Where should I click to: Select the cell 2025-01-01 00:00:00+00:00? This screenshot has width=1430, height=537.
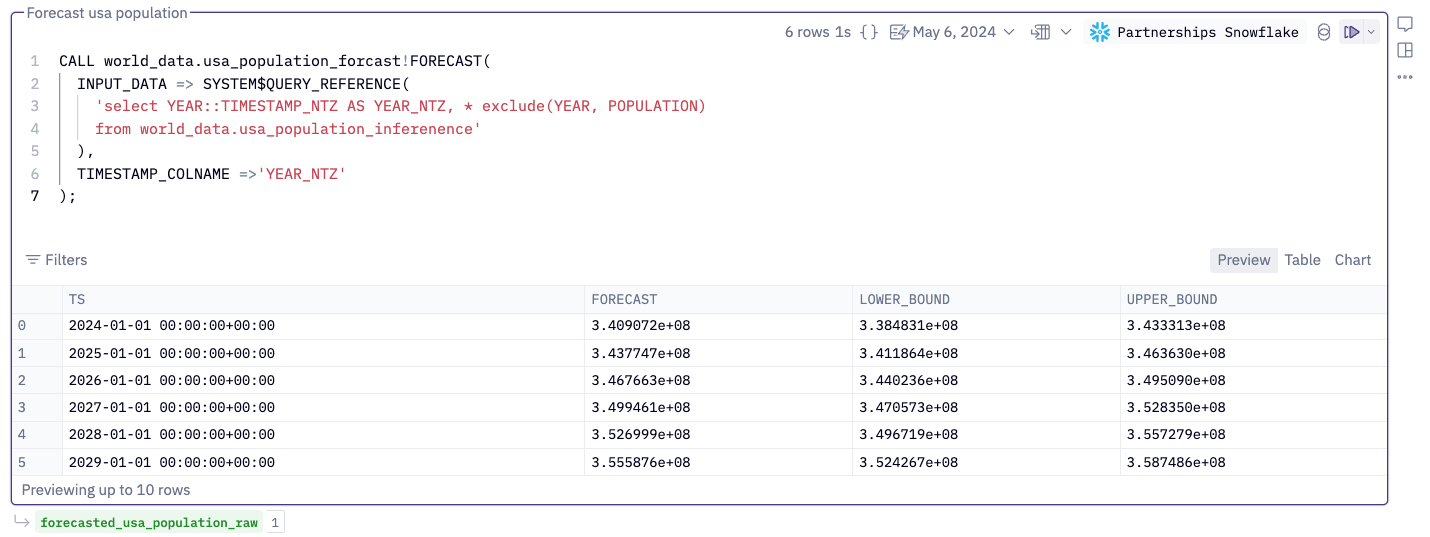pyautogui.click(x=171, y=353)
